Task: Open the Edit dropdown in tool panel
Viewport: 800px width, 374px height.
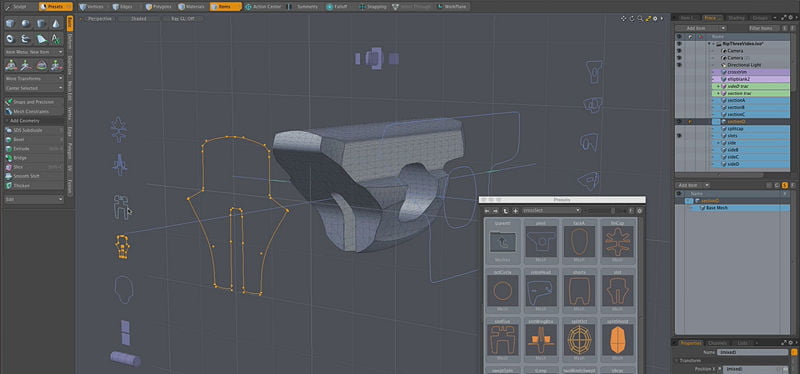Action: (34, 199)
